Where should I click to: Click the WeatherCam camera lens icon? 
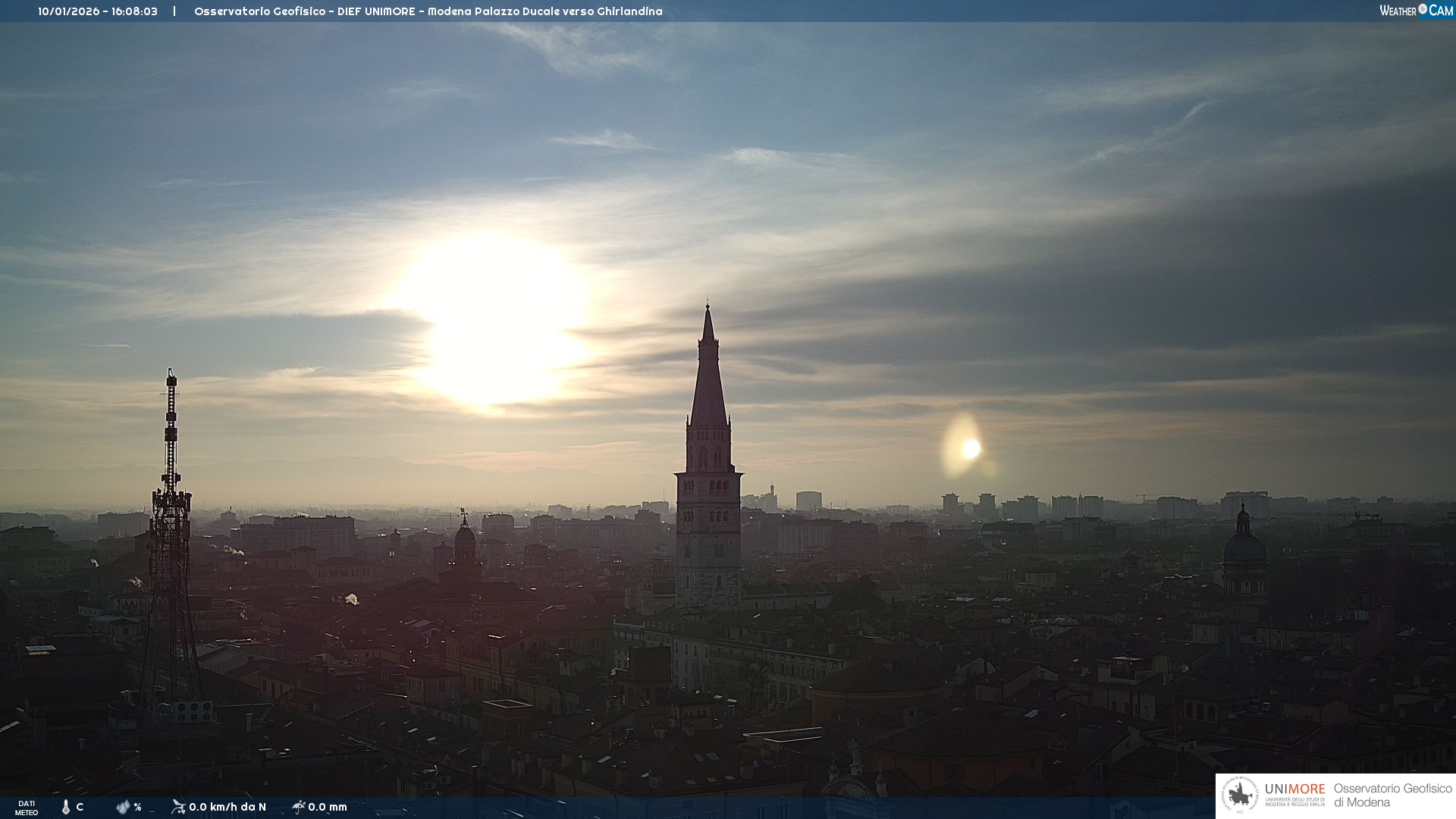(x=1423, y=9)
